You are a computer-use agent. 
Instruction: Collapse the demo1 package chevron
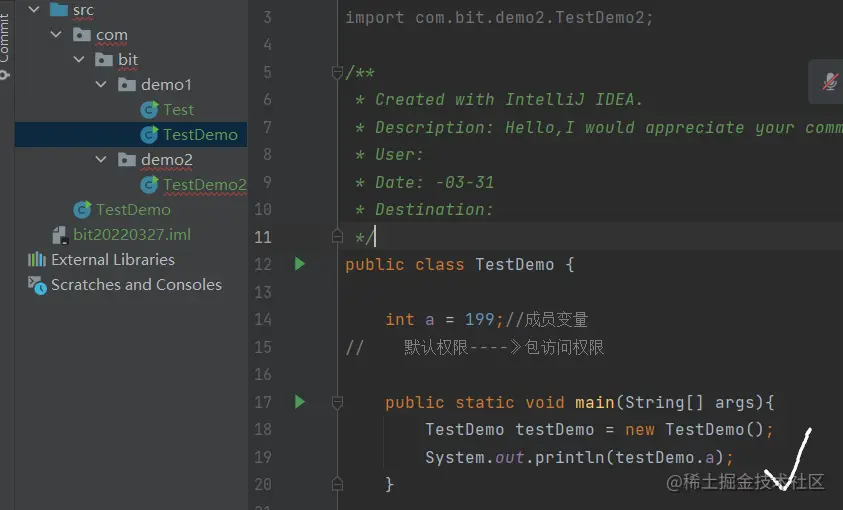pyautogui.click(x=101, y=84)
